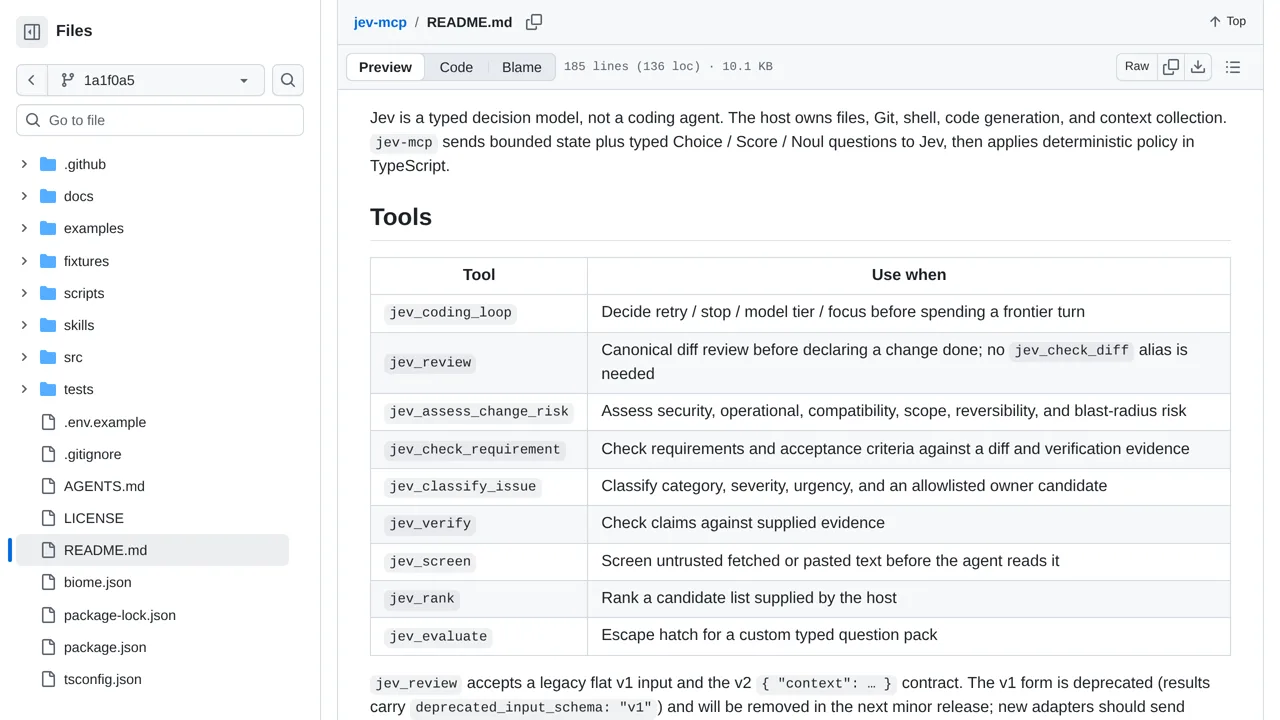Screen dimensions: 1280x720
Task: Download the raw file icon
Action: pyautogui.click(x=1198, y=67)
